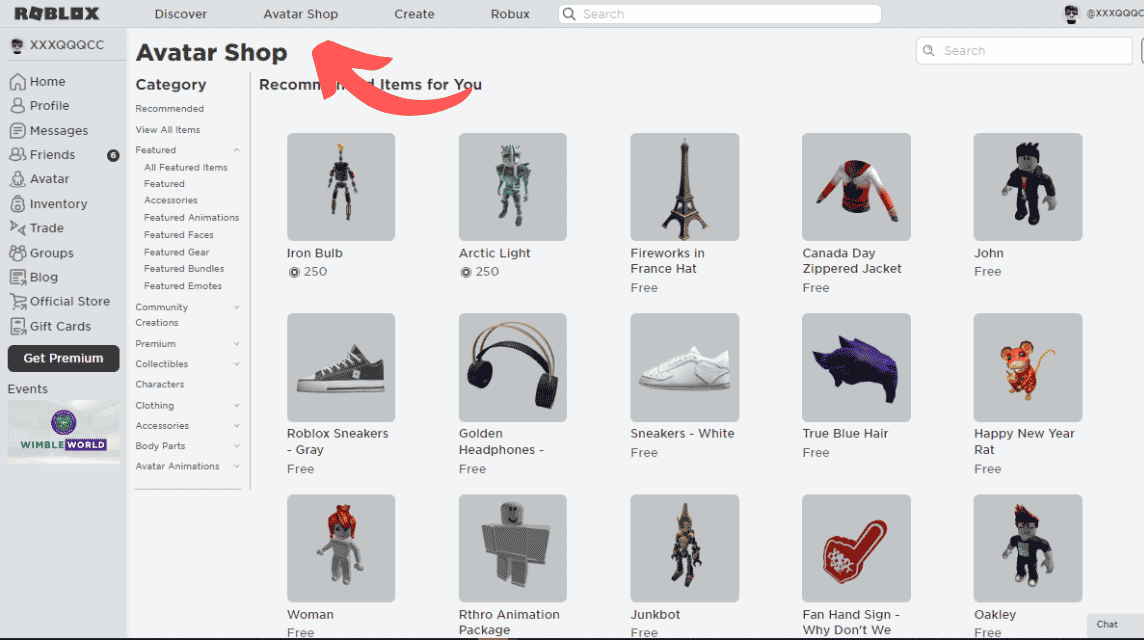The image size is (1144, 640).
Task: Open the Happy New Year Rat thumbnail
Action: click(1027, 367)
